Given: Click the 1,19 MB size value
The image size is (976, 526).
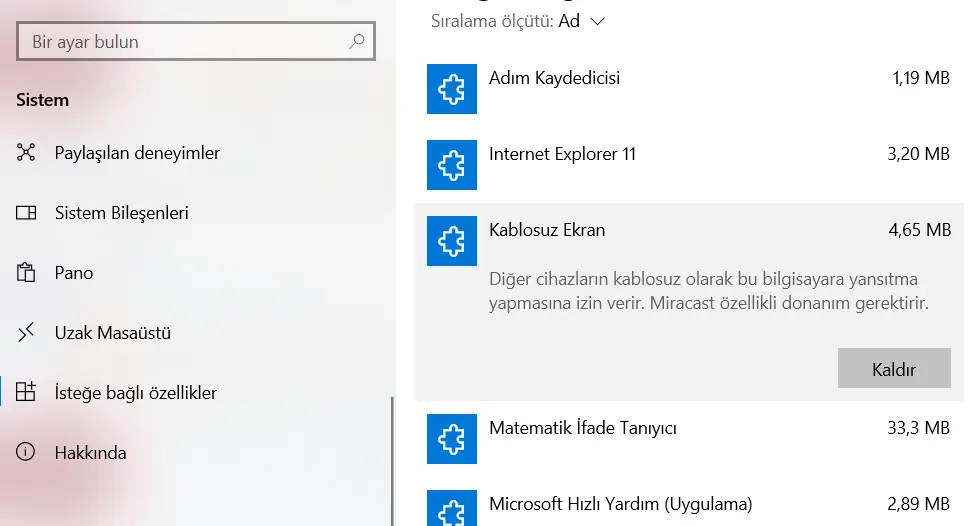Looking at the screenshot, I should pos(921,78).
